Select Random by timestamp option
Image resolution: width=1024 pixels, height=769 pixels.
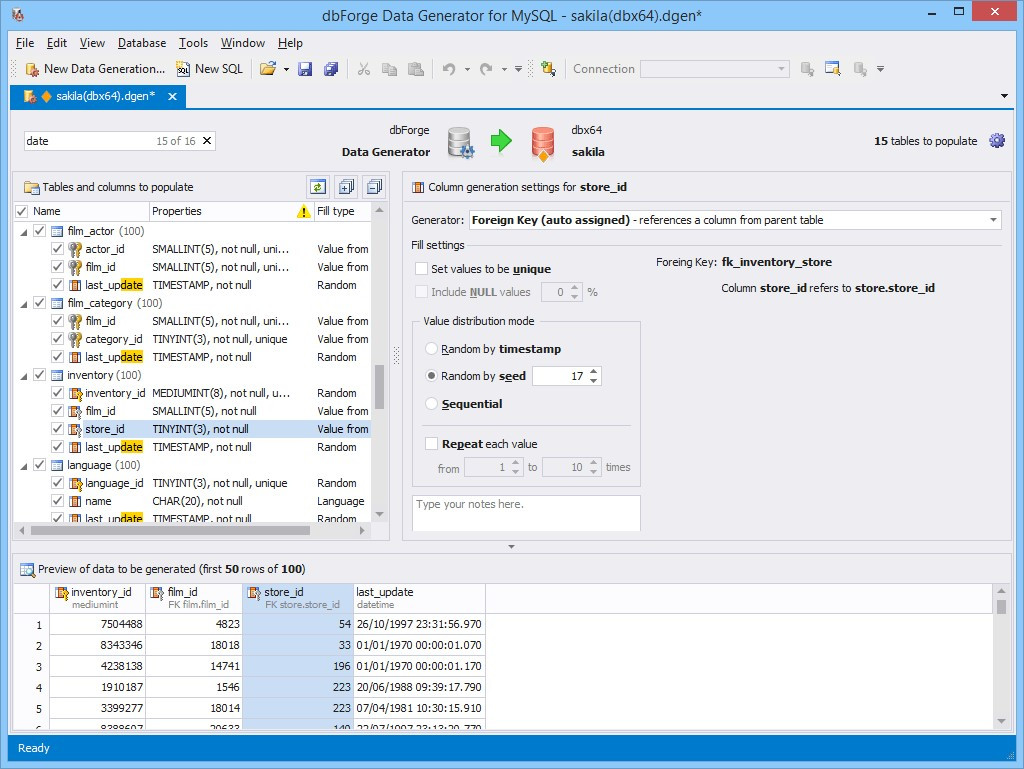tap(431, 349)
